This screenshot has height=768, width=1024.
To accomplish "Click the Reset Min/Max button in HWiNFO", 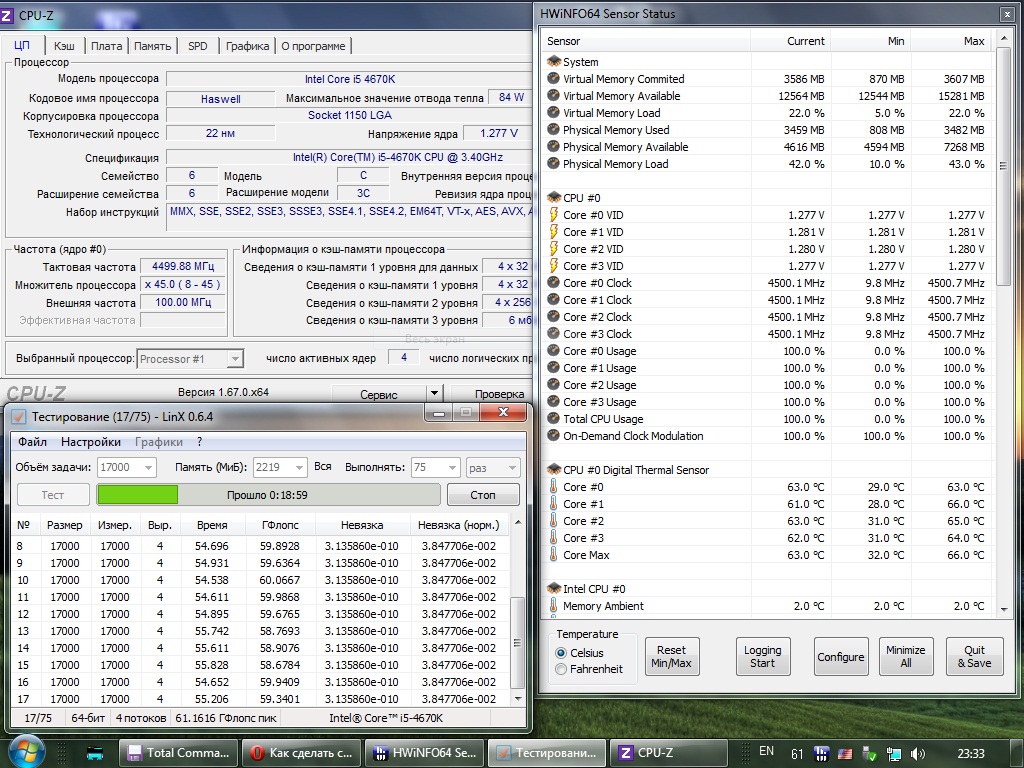I will 671,656.
